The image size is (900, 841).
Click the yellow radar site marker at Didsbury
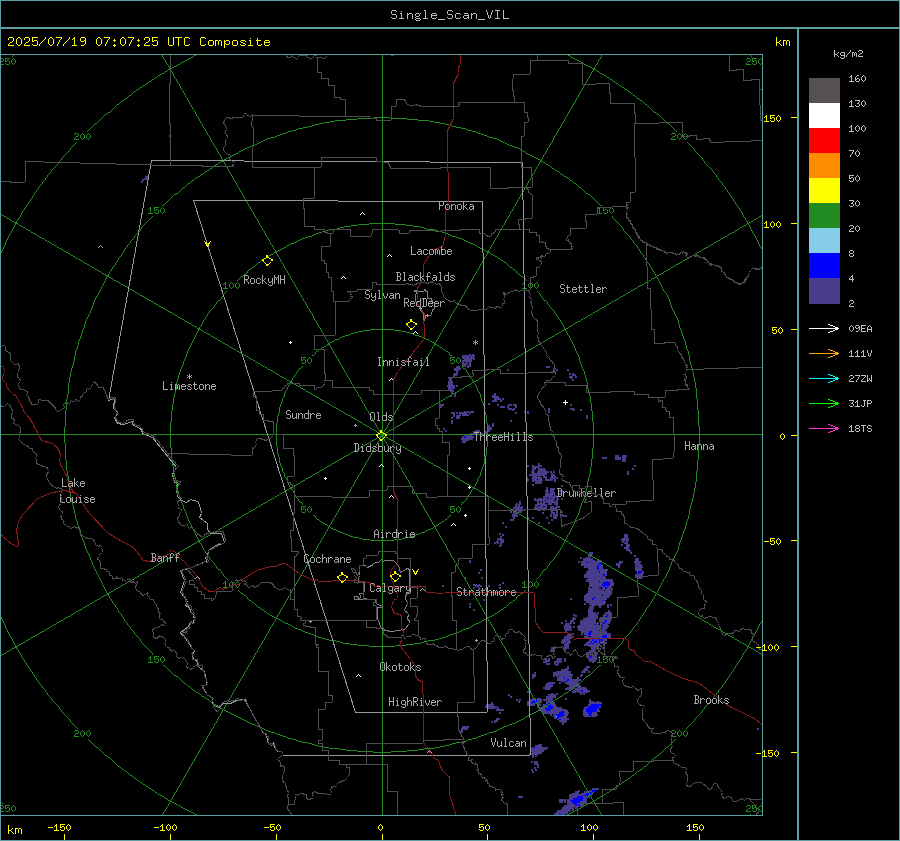(382, 435)
